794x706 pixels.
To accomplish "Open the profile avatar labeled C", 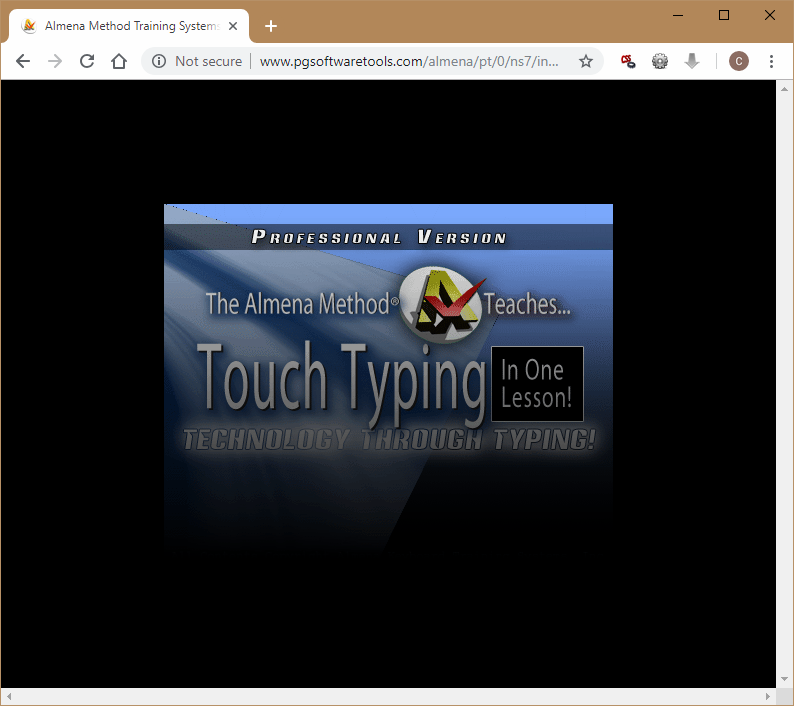I will pos(739,61).
